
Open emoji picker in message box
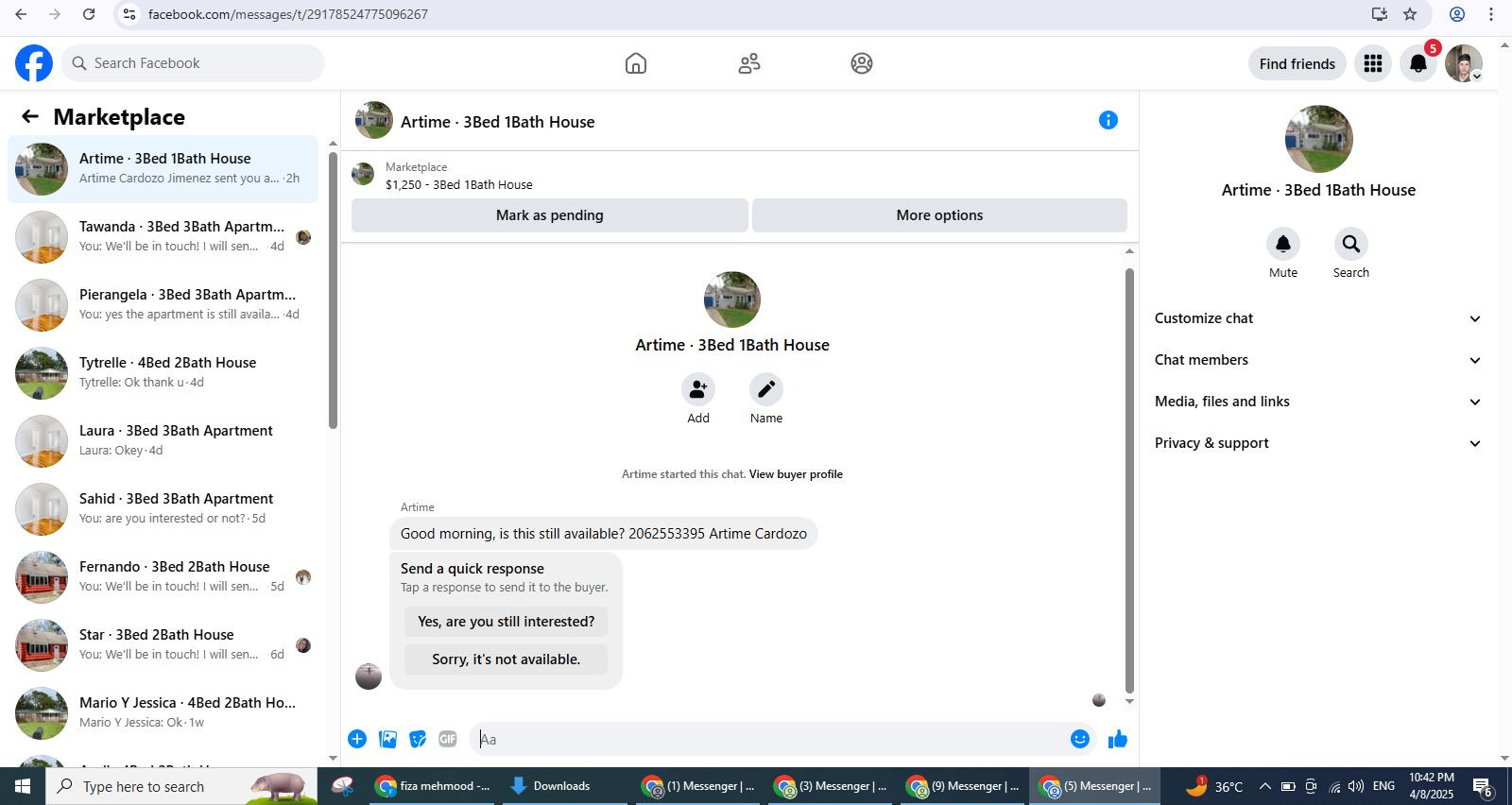click(1080, 739)
